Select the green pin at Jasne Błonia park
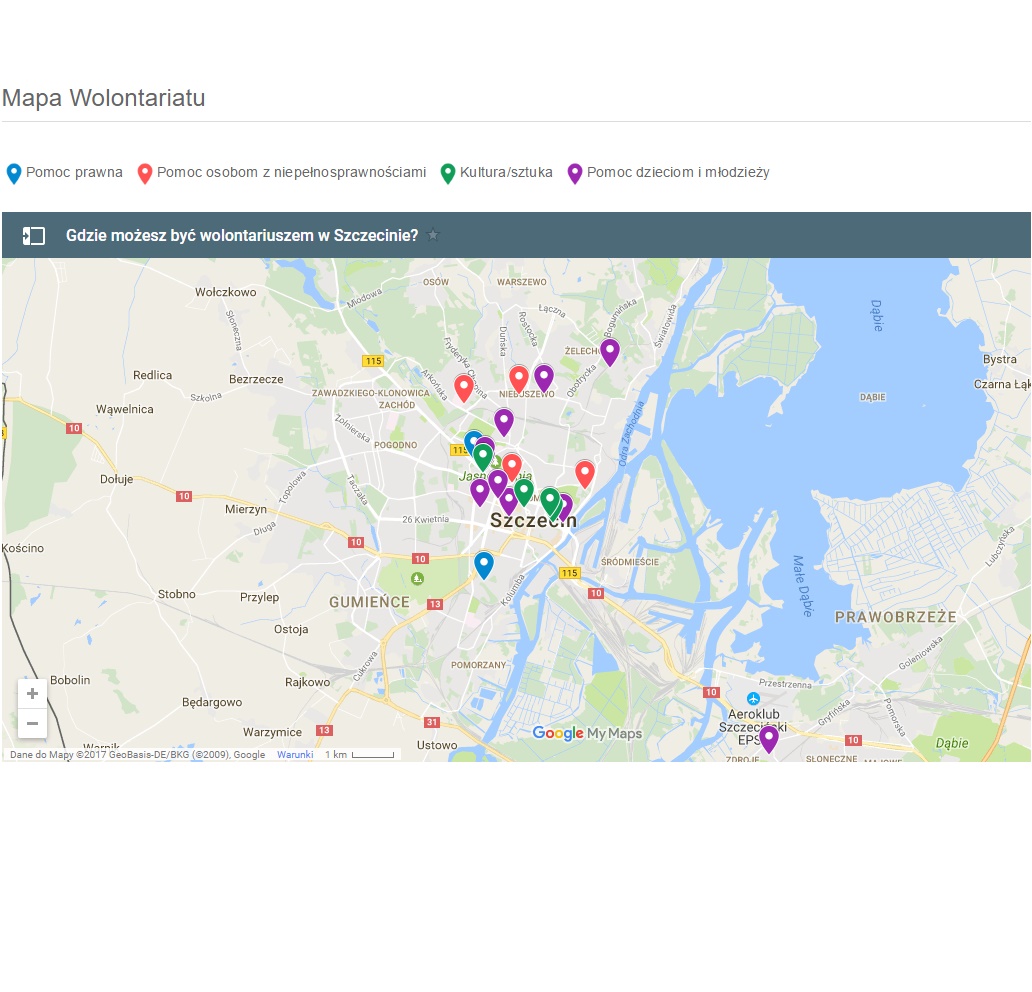 click(x=483, y=457)
